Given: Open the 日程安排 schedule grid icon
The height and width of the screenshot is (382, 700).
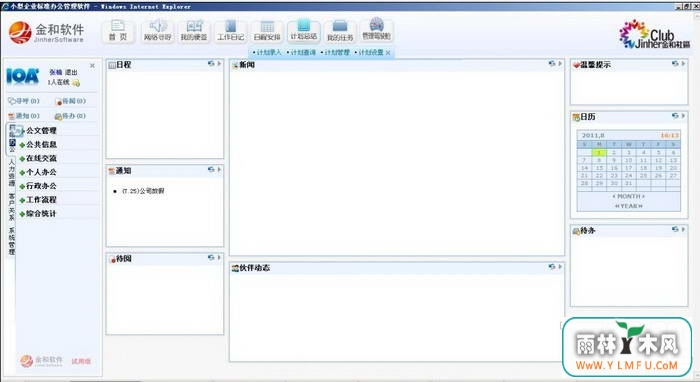Looking at the screenshot, I should [267, 31].
